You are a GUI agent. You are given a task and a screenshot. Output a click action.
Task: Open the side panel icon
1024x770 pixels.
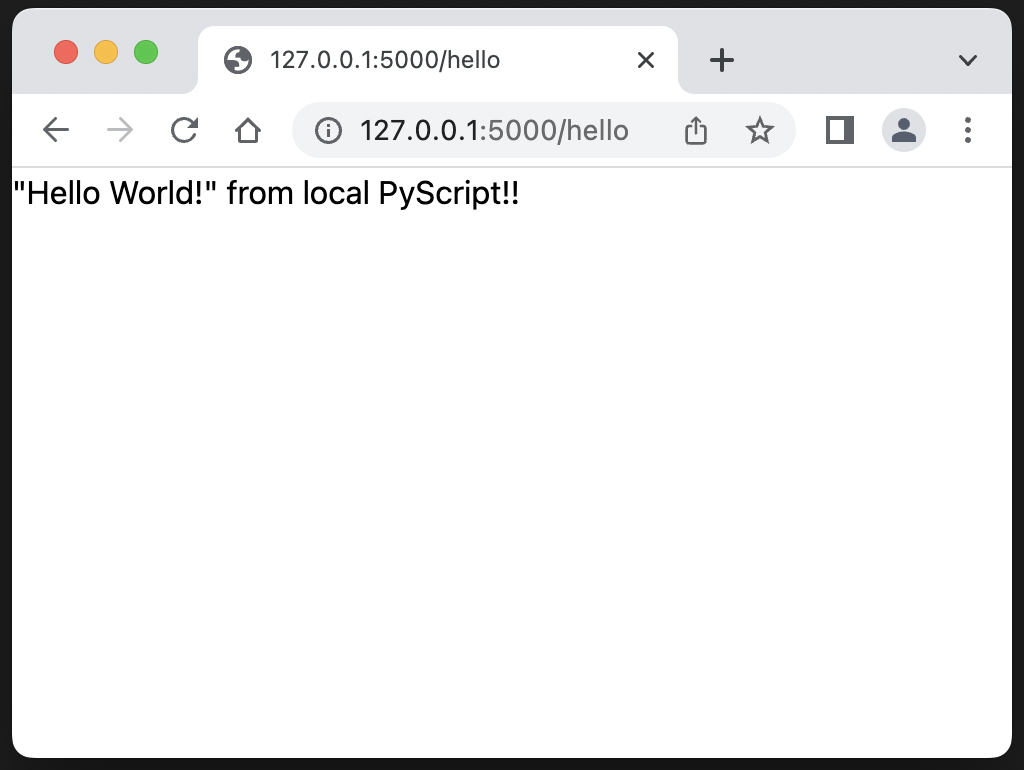[838, 130]
